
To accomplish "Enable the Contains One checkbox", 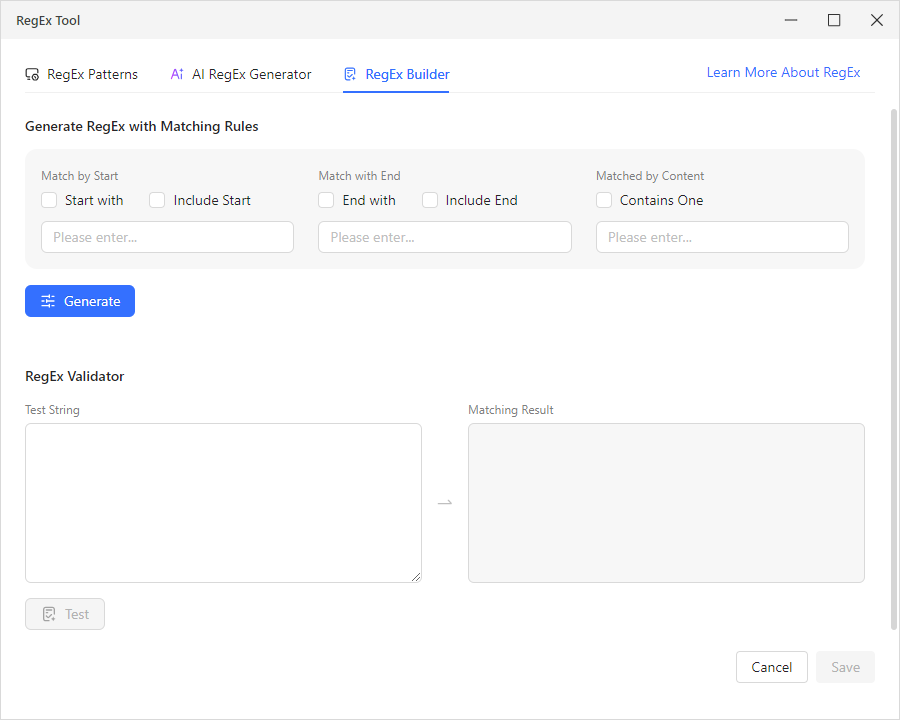I will point(604,200).
